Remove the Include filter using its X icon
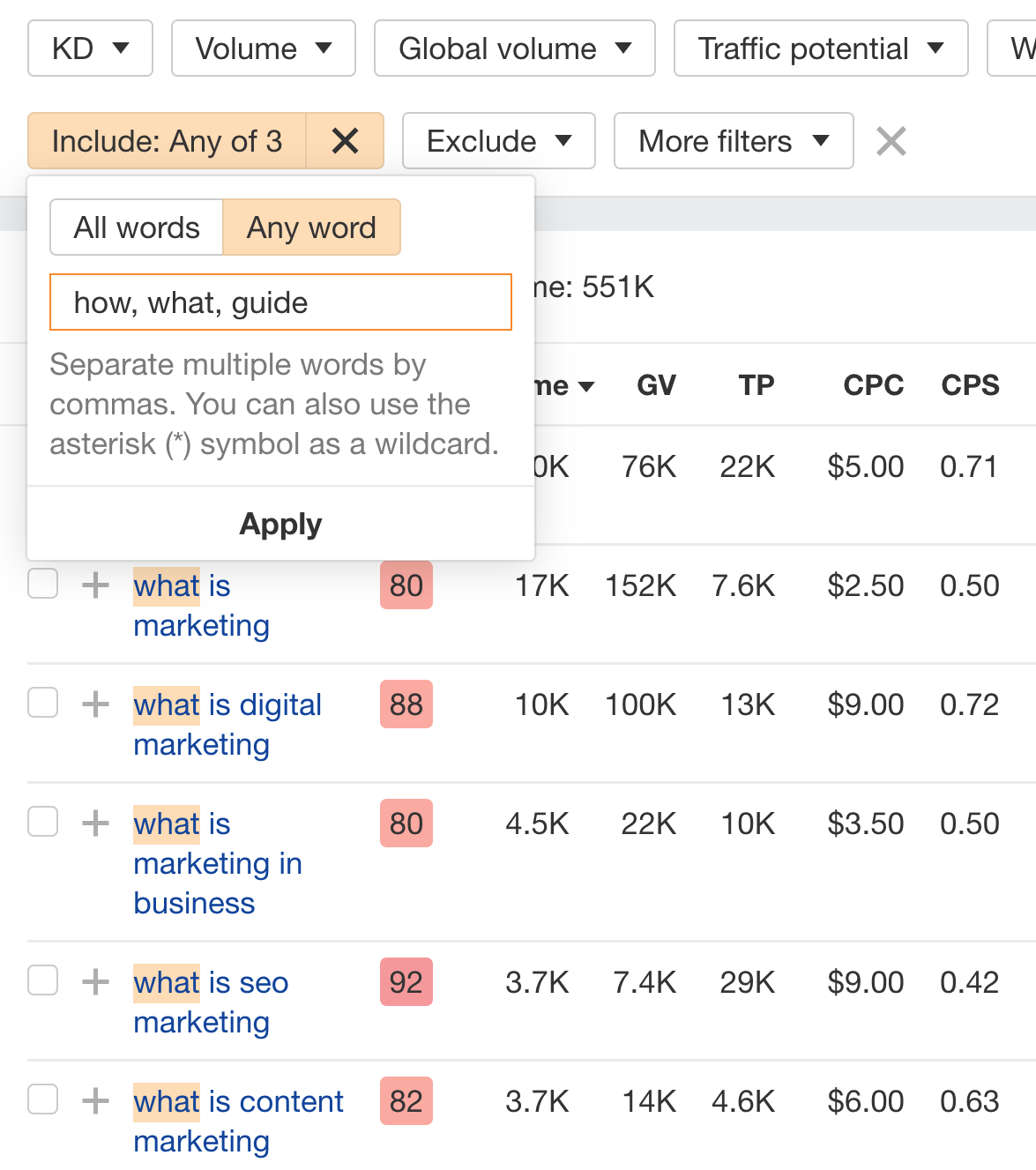The height and width of the screenshot is (1170, 1036). [345, 141]
